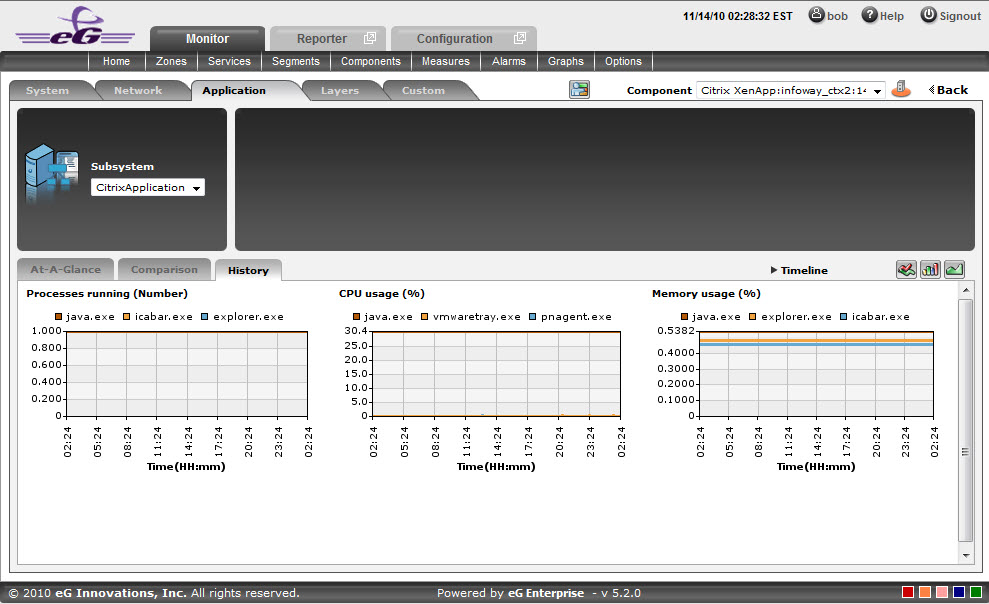Switch to the System tab
Screen dimensions: 989x604
click(x=48, y=90)
